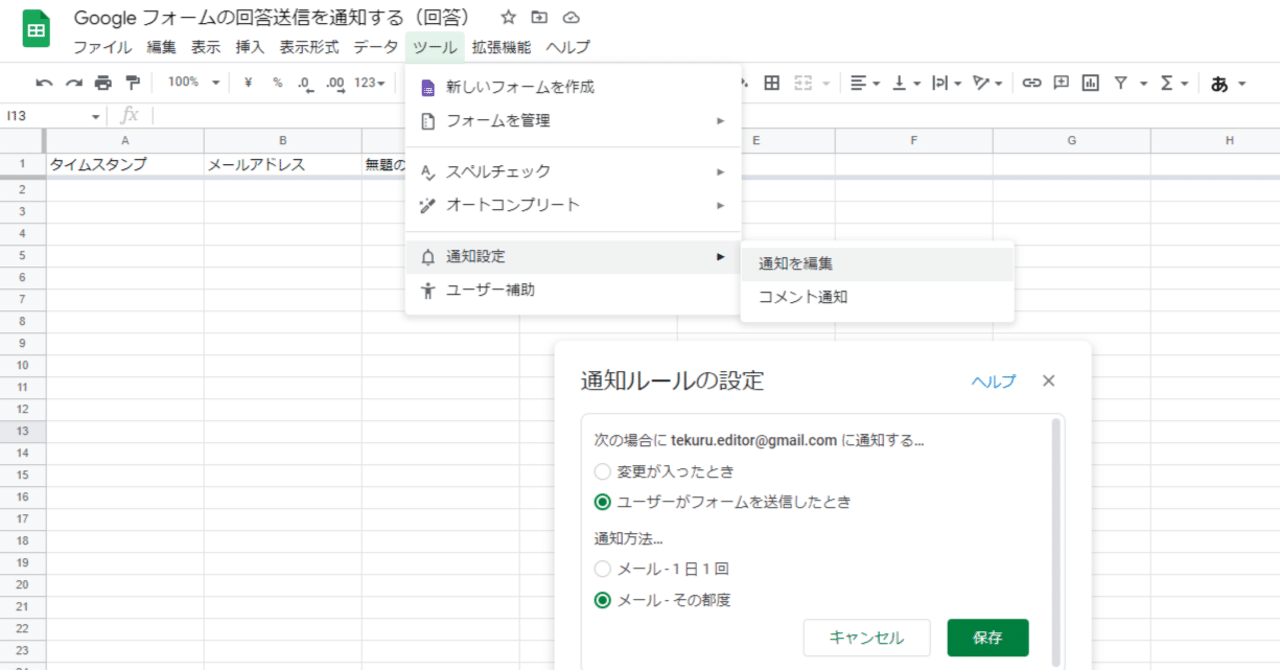Select the paint format tool
This screenshot has width=1280, height=670.
point(132,82)
